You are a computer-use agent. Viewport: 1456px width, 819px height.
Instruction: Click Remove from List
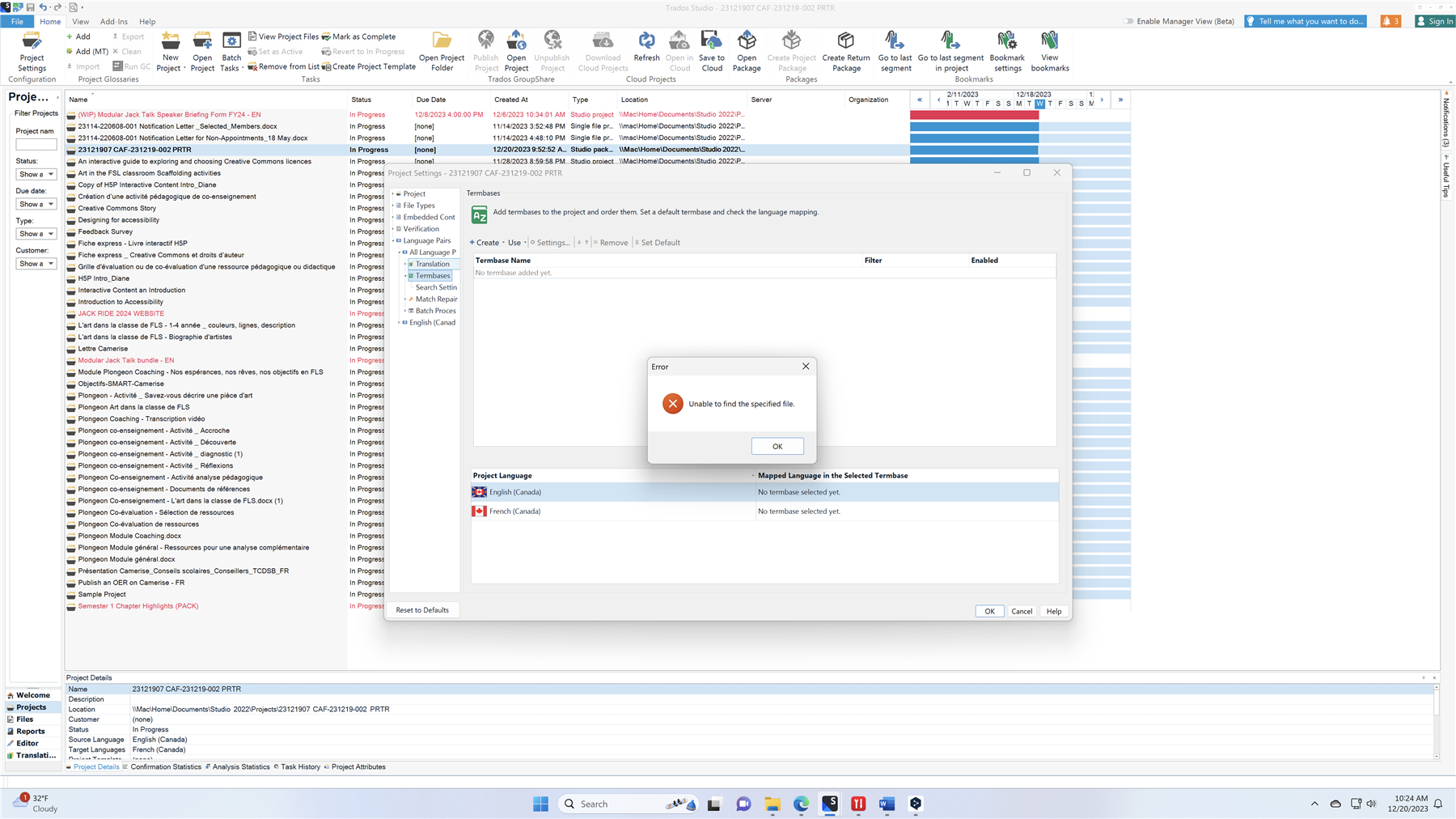point(283,66)
